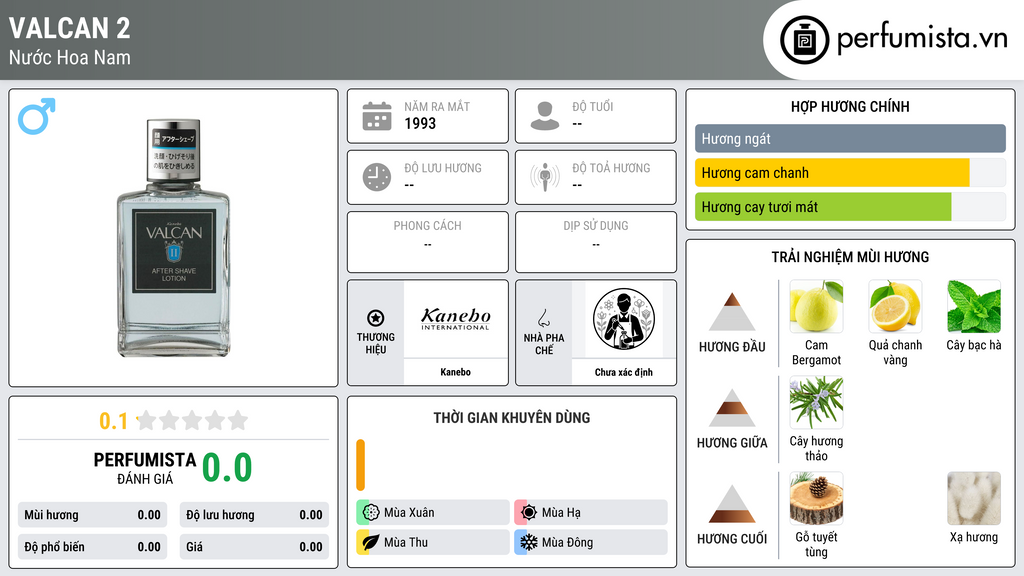The image size is (1024, 576).
Task: Click the Trải nghiệm mùi hương heading
Action: pyautogui.click(x=850, y=257)
